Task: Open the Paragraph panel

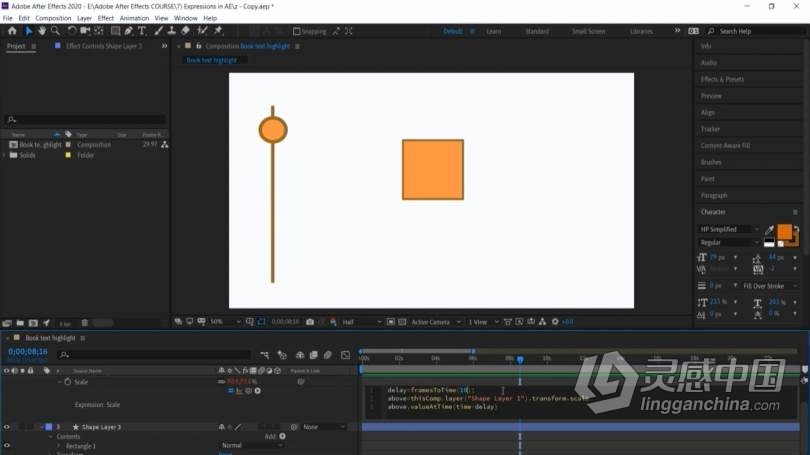Action: tap(714, 195)
